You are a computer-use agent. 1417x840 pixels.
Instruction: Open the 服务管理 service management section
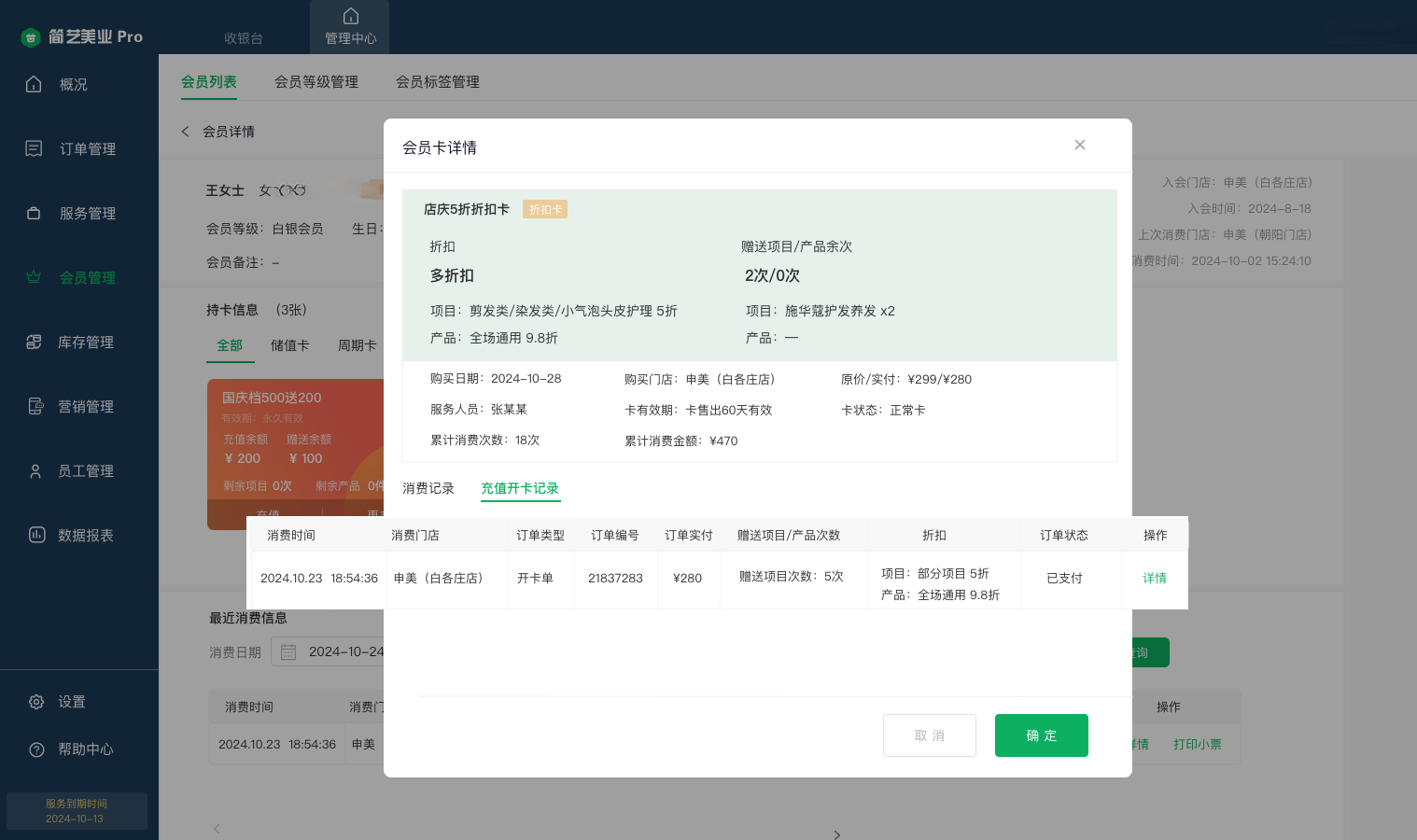coord(86,213)
